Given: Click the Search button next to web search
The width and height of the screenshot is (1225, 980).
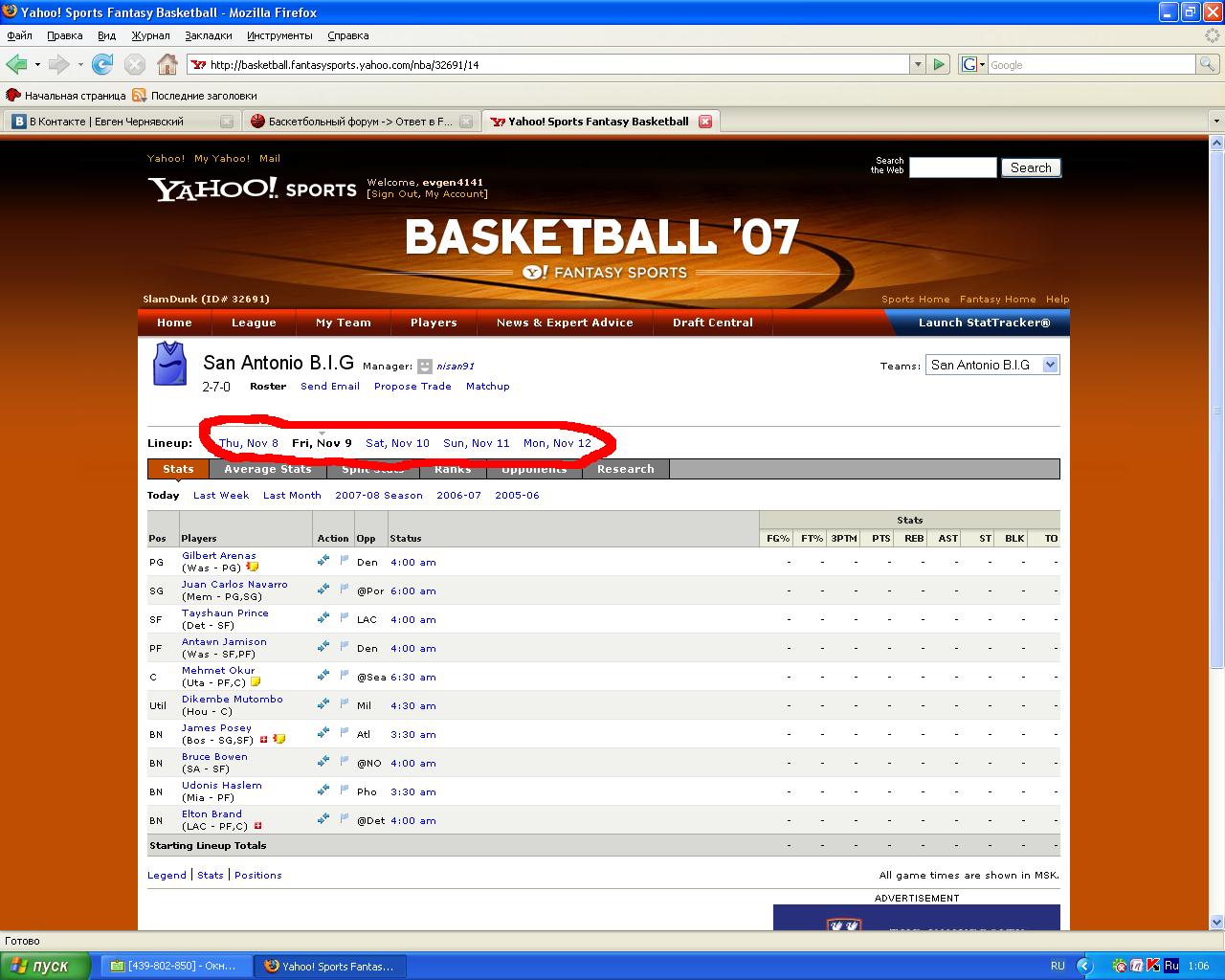Looking at the screenshot, I should click(x=1032, y=167).
